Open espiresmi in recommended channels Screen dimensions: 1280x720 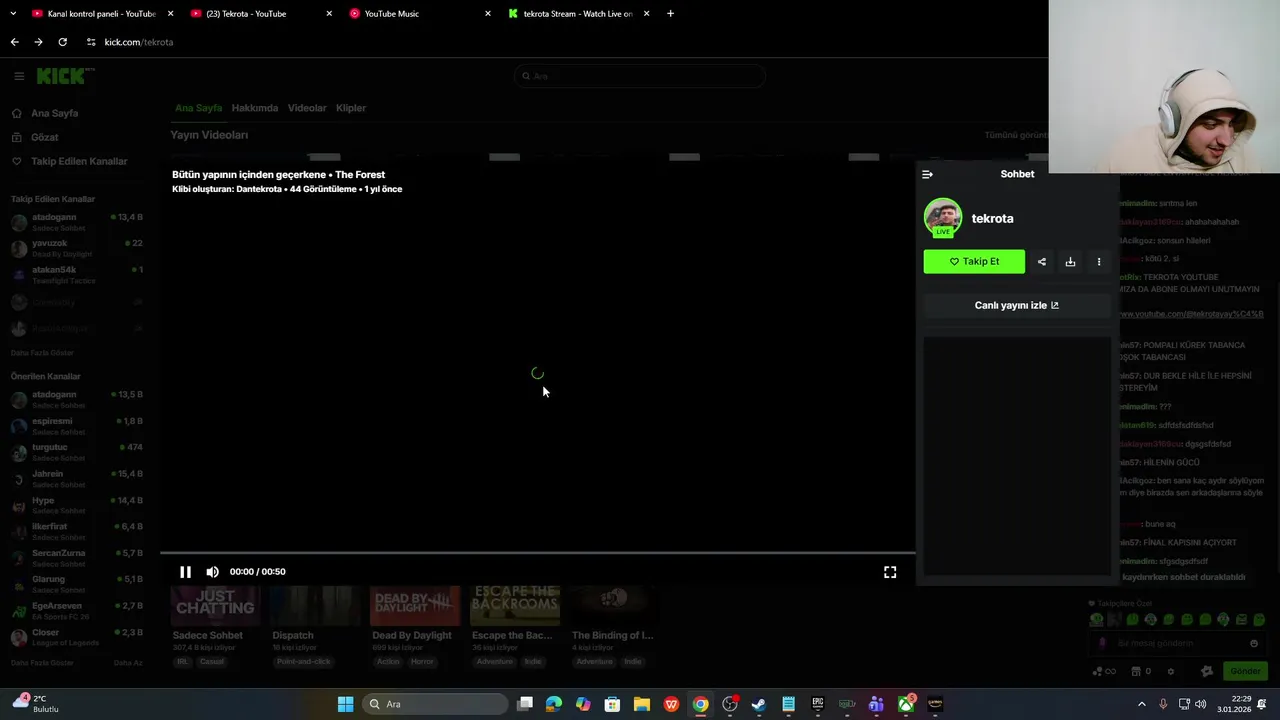pyautogui.click(x=77, y=426)
